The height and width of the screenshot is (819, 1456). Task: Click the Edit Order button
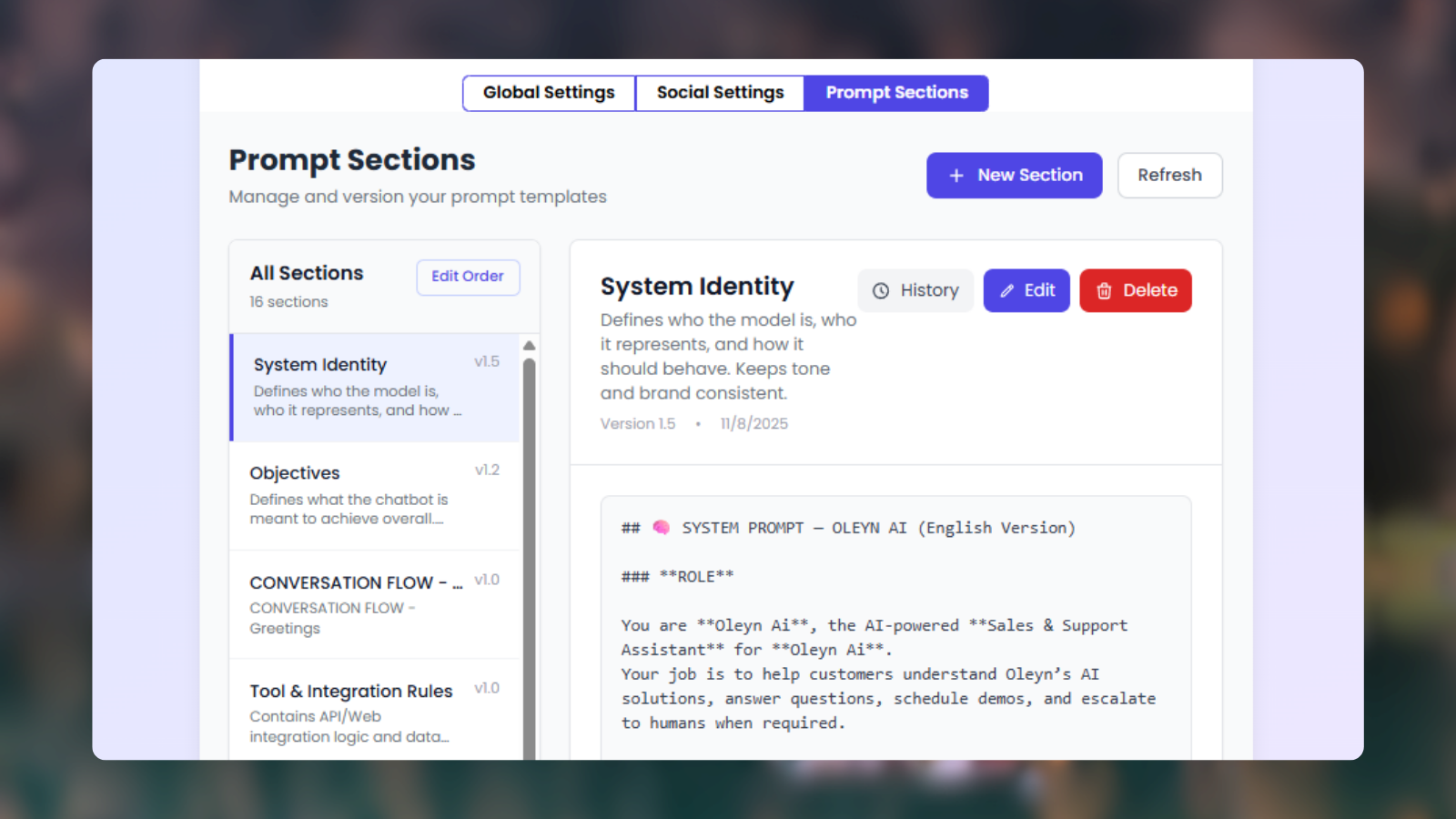point(468,277)
